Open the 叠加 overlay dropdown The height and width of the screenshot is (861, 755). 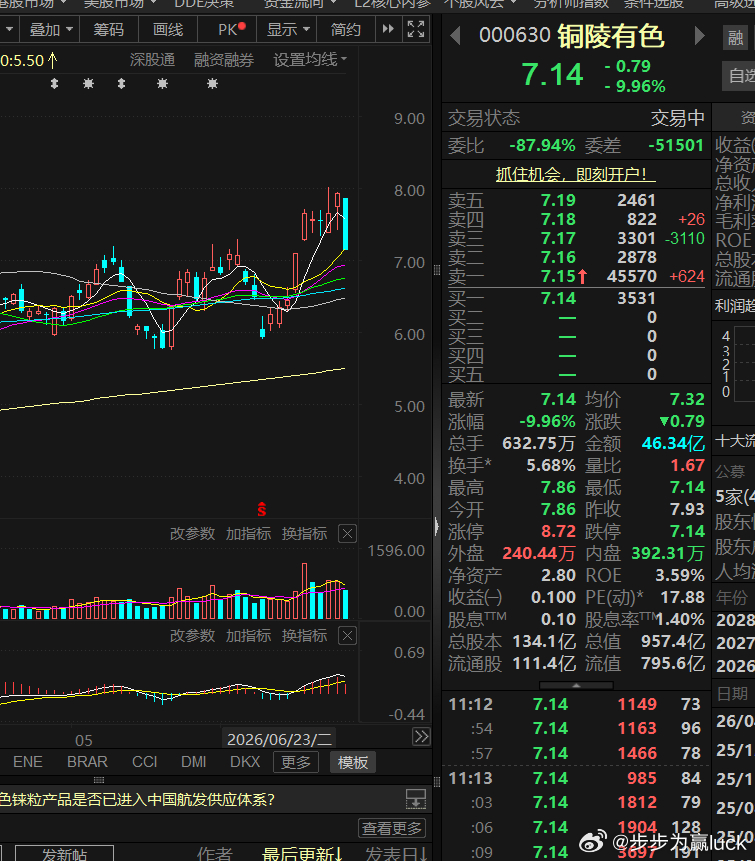coord(50,30)
